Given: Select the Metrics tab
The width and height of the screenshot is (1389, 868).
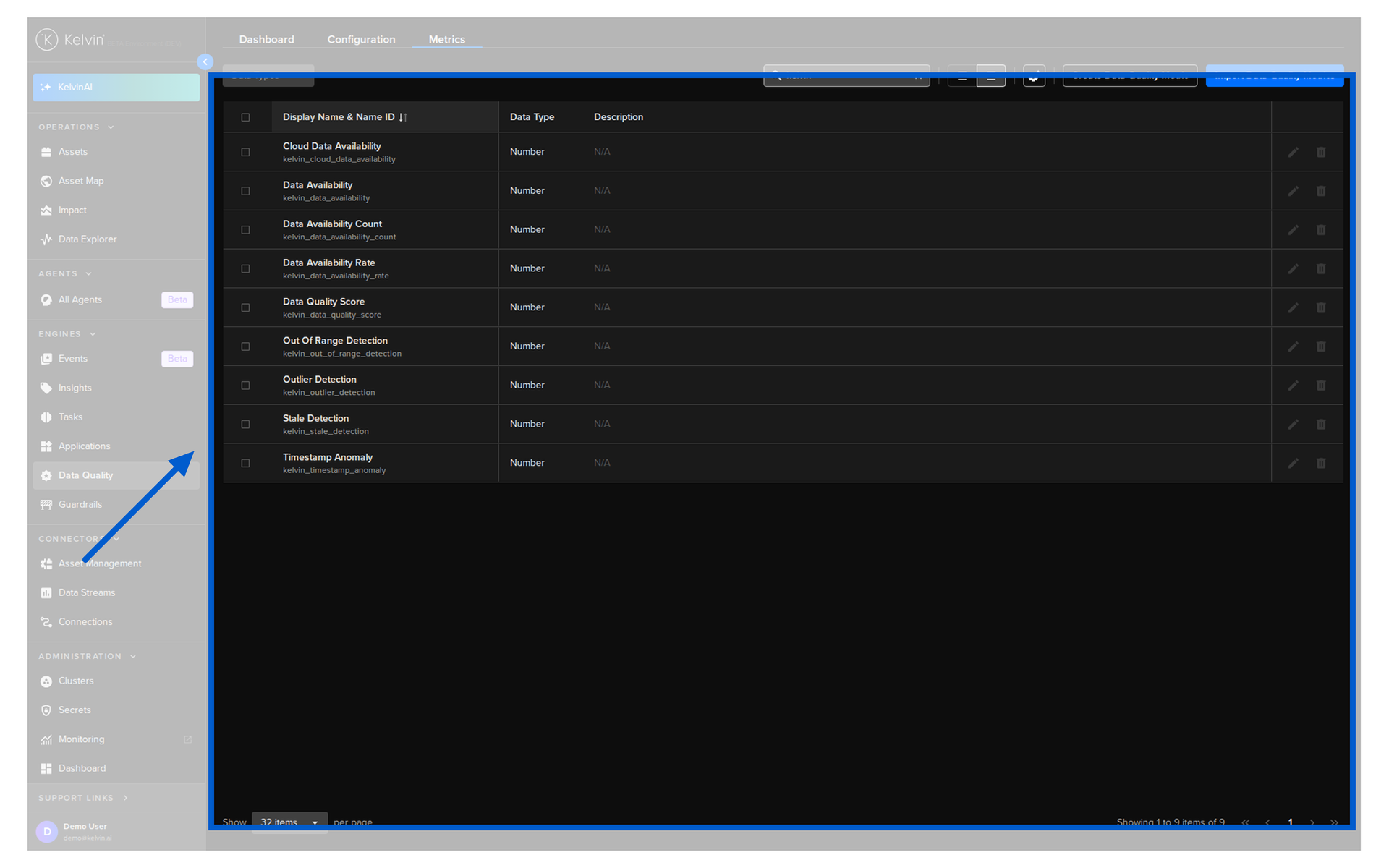Looking at the screenshot, I should point(446,39).
